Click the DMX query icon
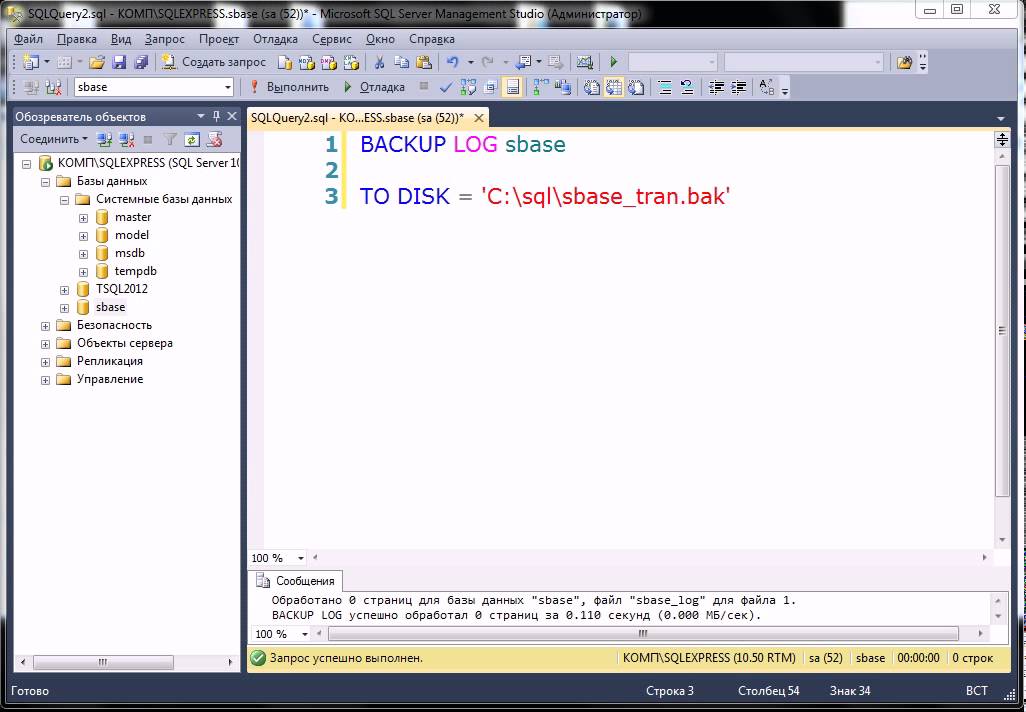Screen dimensions: 1026x712 point(328,62)
